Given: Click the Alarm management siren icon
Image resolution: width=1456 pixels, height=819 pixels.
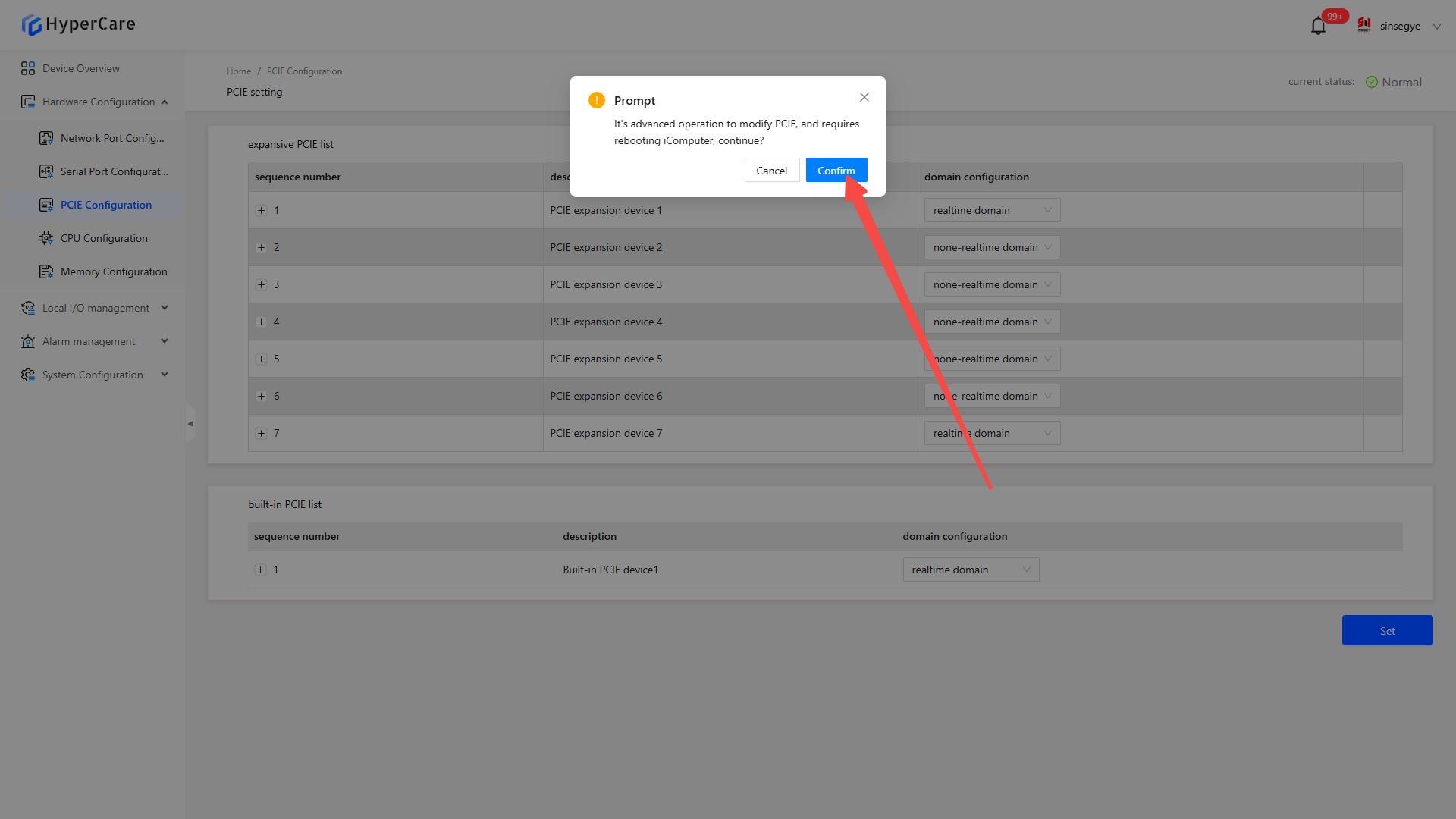Looking at the screenshot, I should (28, 341).
